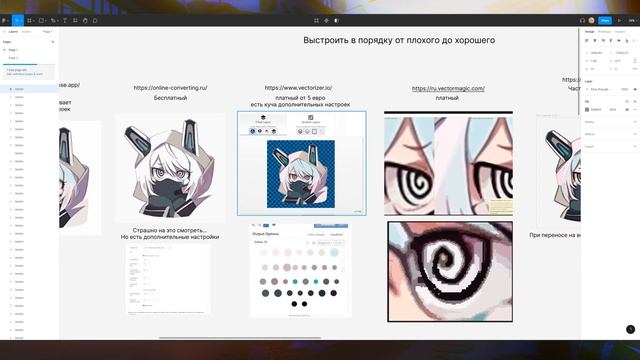Add a new page

tap(53, 42)
